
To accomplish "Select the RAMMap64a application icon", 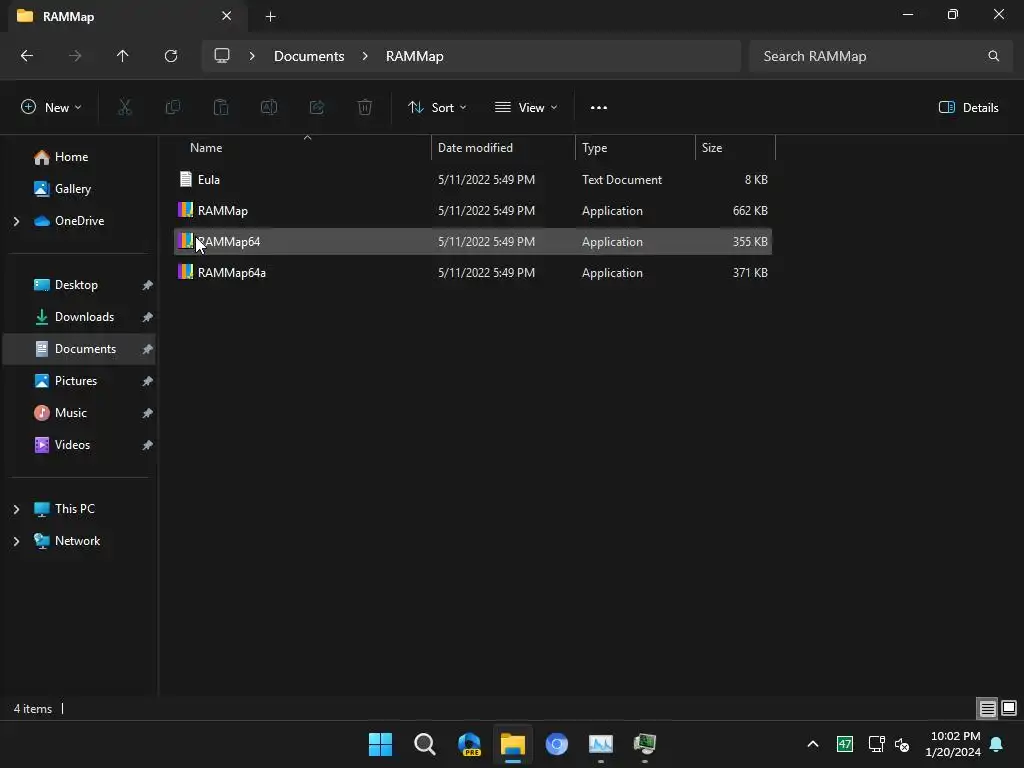I will coord(185,272).
